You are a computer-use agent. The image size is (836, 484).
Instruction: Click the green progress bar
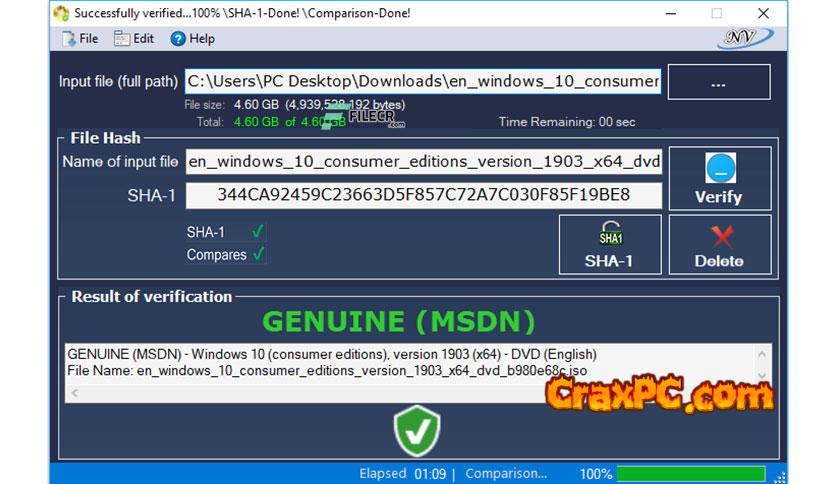pos(691,474)
